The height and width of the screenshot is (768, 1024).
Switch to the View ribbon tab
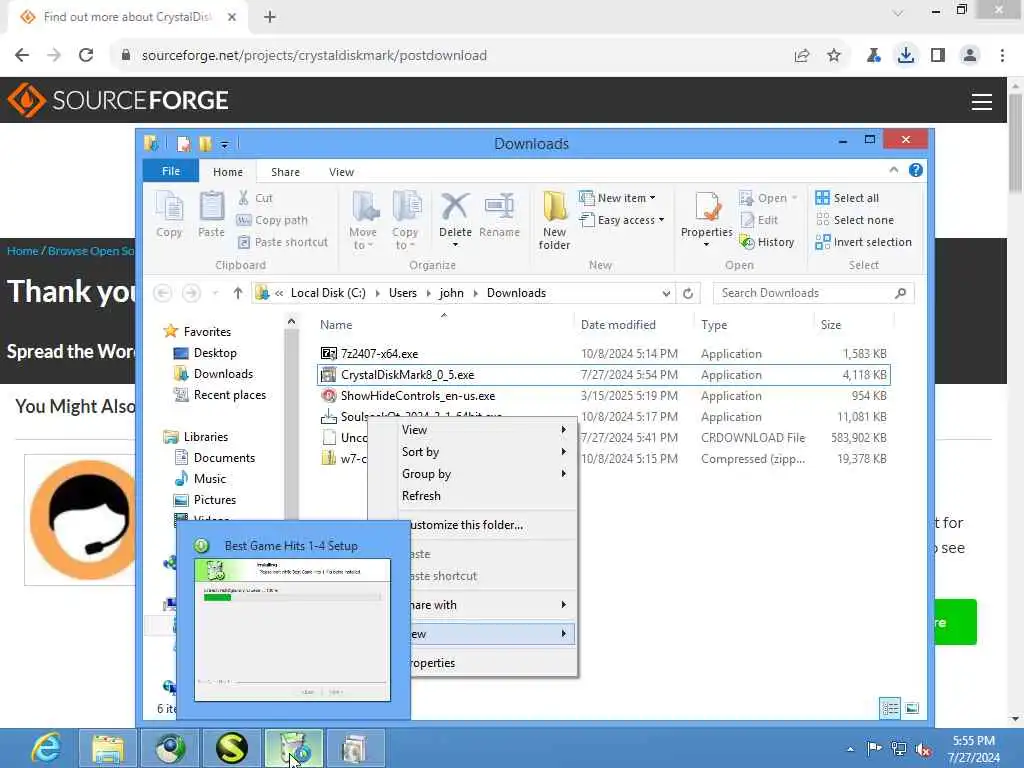[341, 172]
